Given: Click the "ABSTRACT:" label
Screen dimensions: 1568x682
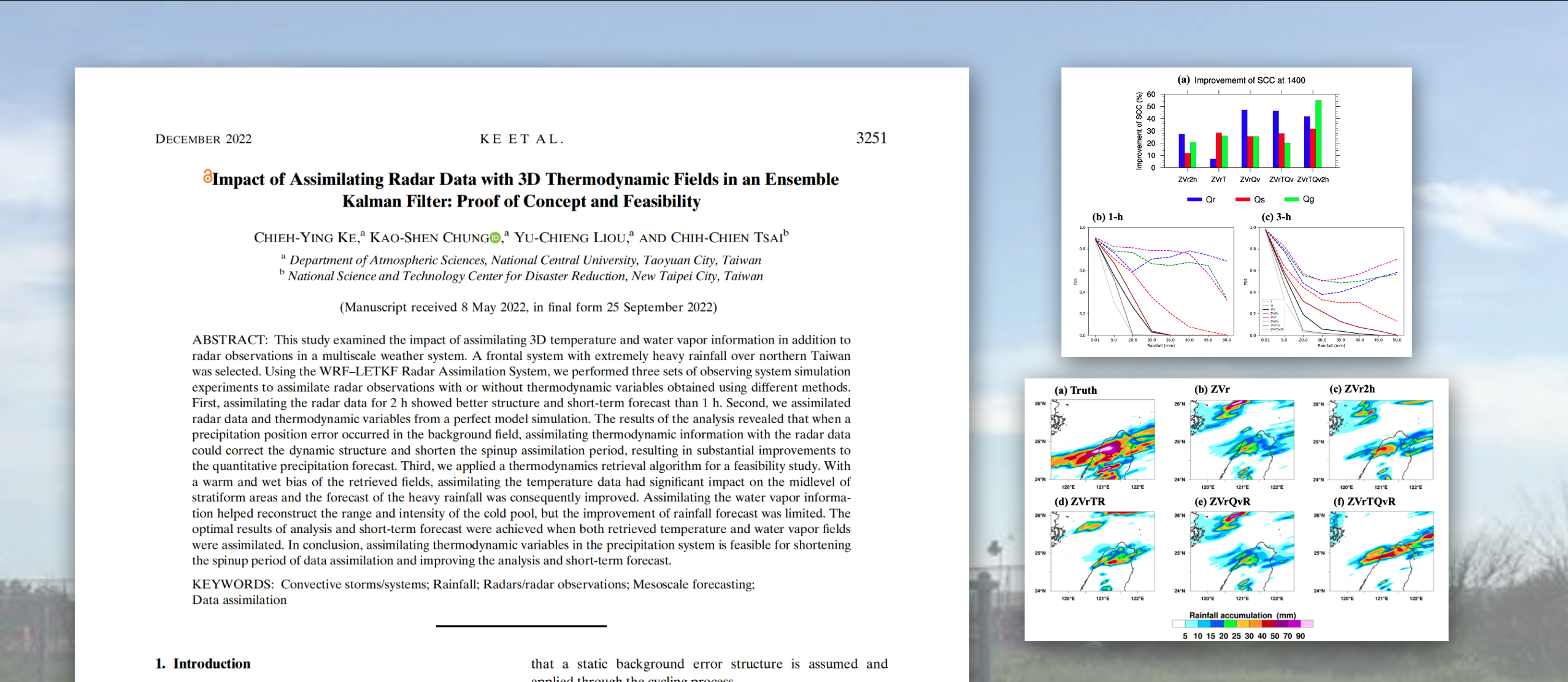Looking at the screenshot, I should [229, 340].
